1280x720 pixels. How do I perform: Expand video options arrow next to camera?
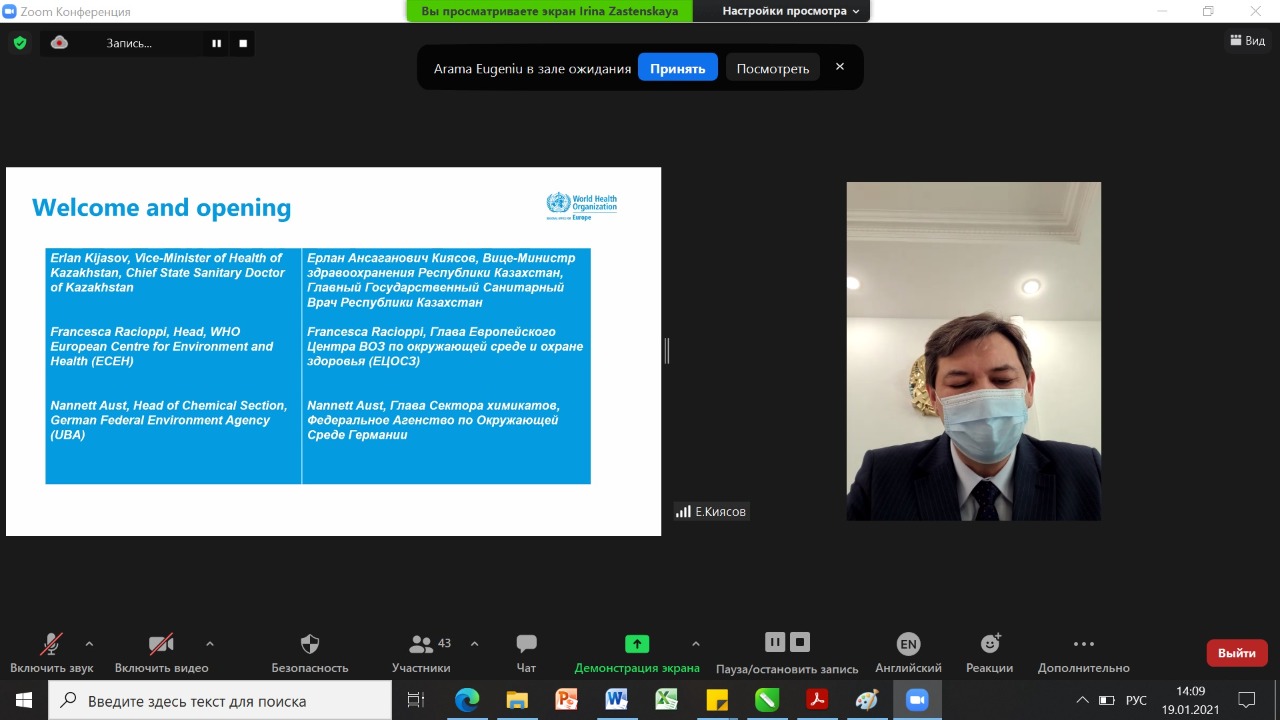[x=209, y=644]
